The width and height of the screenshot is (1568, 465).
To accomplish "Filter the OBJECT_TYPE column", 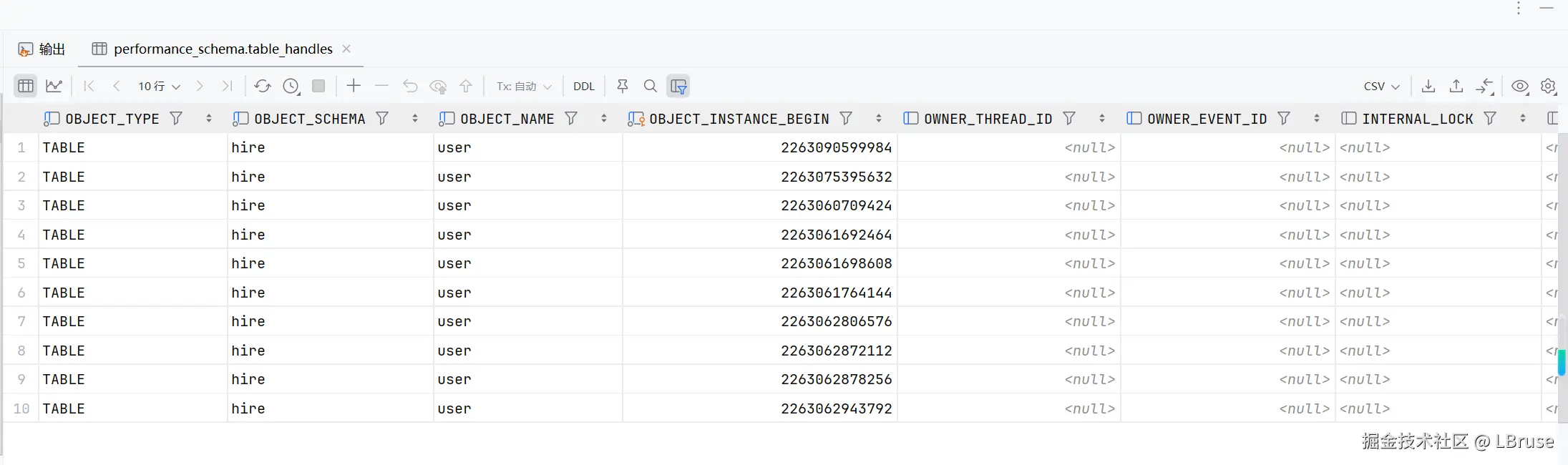I will click(x=176, y=119).
